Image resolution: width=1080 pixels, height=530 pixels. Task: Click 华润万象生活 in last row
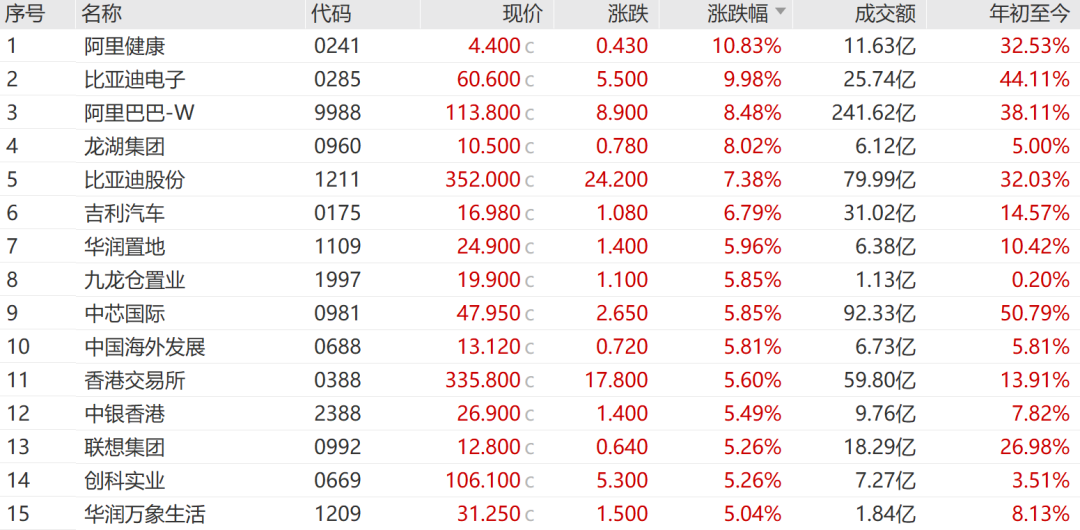pyautogui.click(x=144, y=514)
